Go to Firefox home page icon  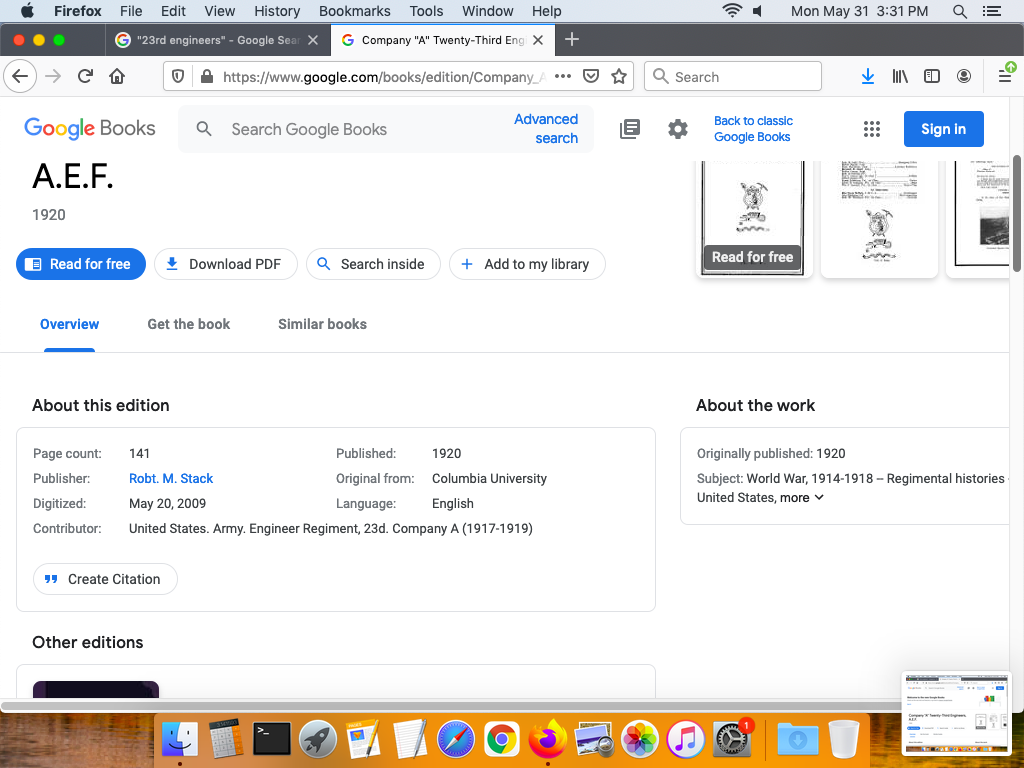(117, 77)
